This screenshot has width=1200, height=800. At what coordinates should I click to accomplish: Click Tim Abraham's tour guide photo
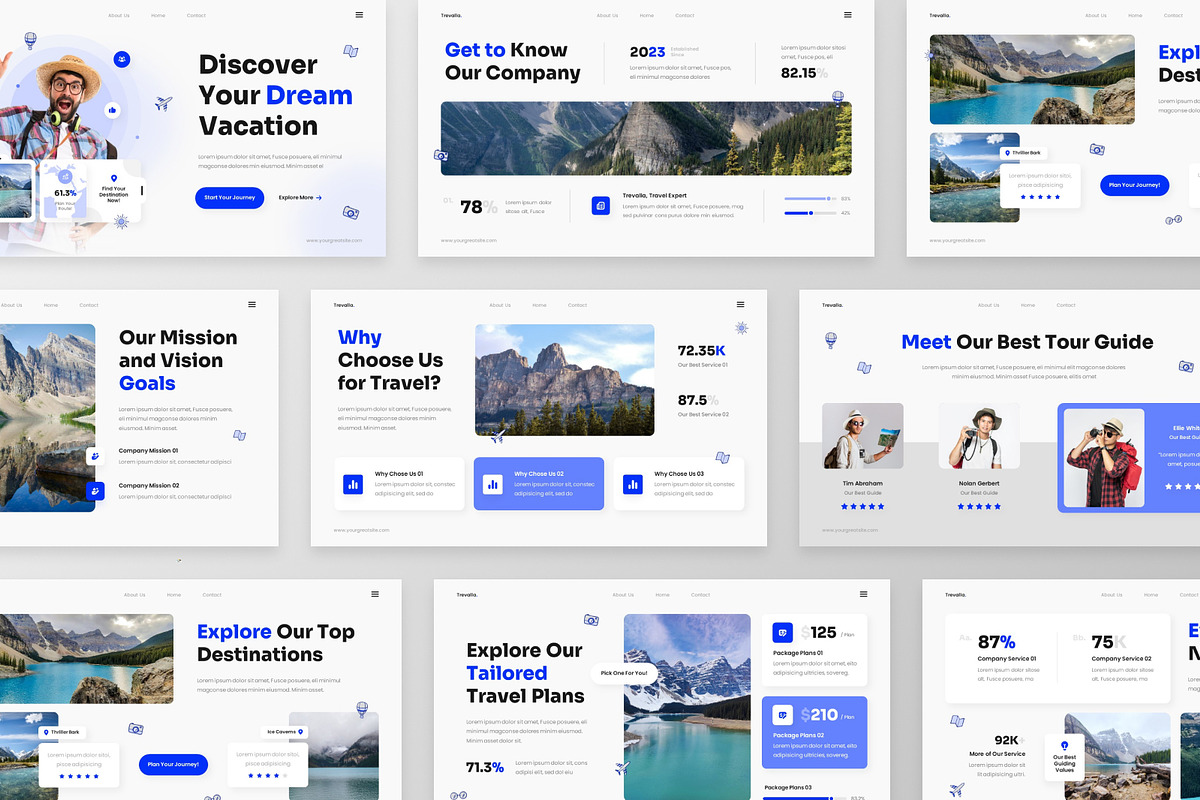tap(863, 436)
